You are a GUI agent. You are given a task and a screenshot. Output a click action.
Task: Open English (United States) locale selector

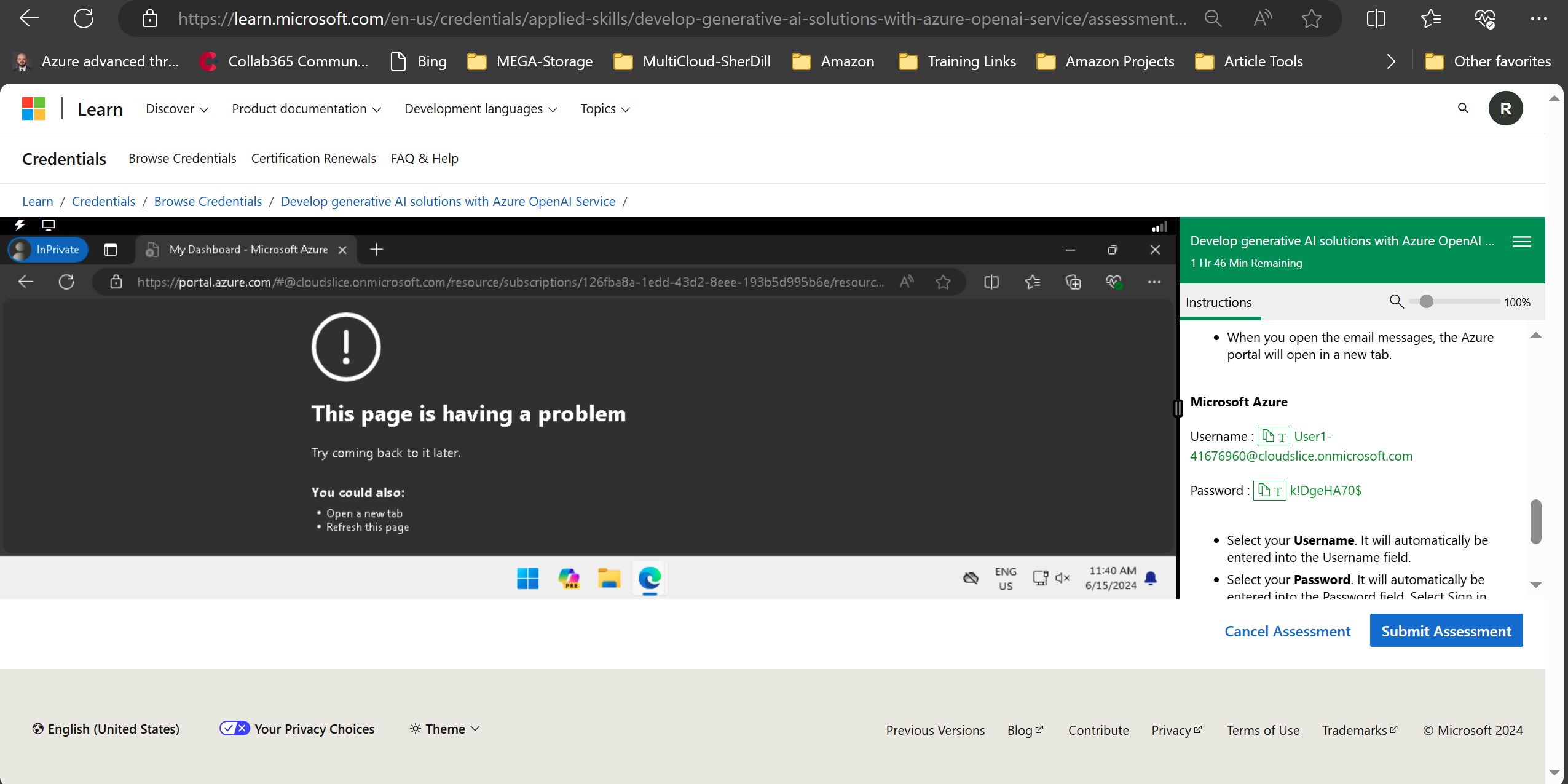(106, 729)
